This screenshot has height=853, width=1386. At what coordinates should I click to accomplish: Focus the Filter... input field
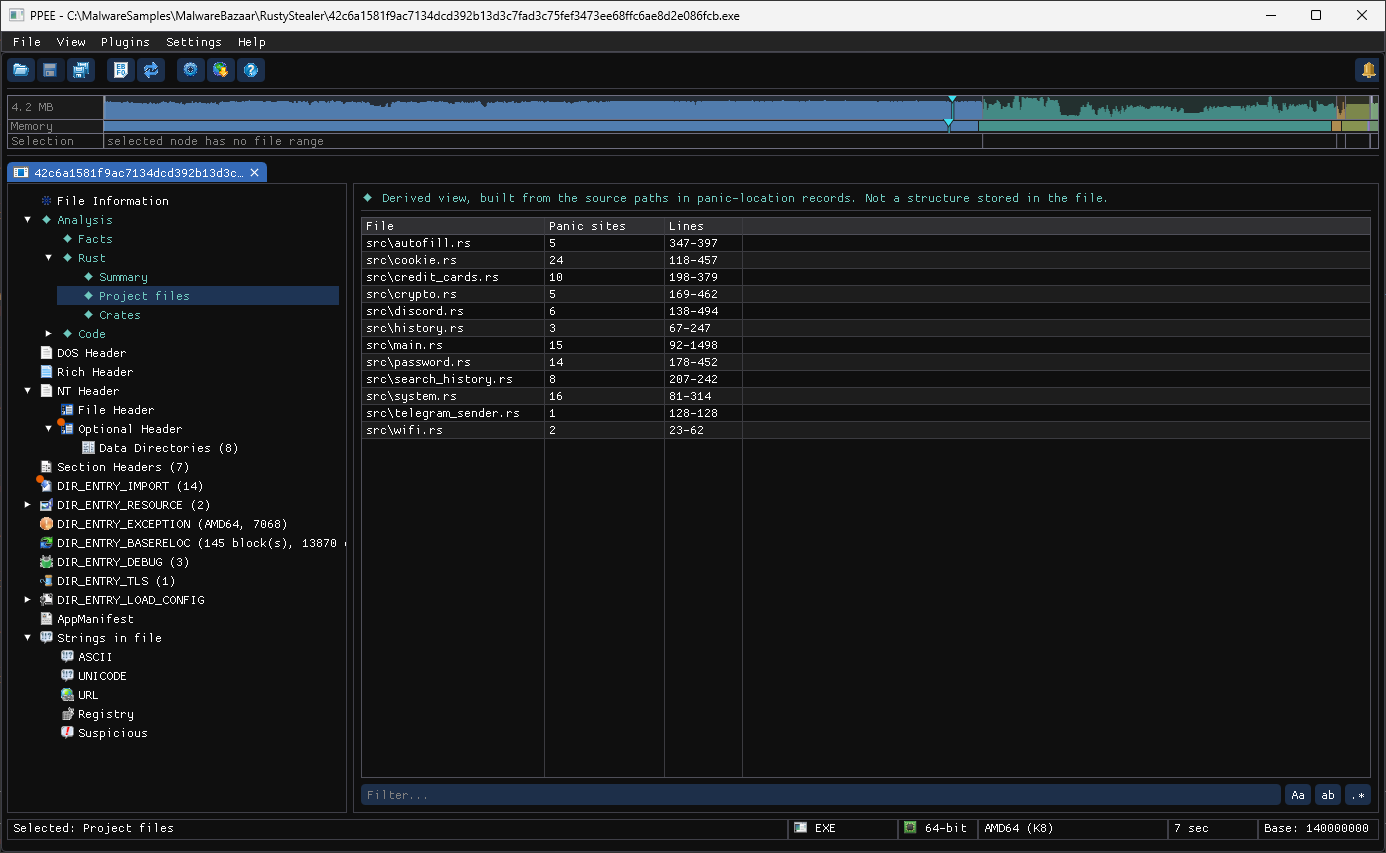[x=821, y=795]
